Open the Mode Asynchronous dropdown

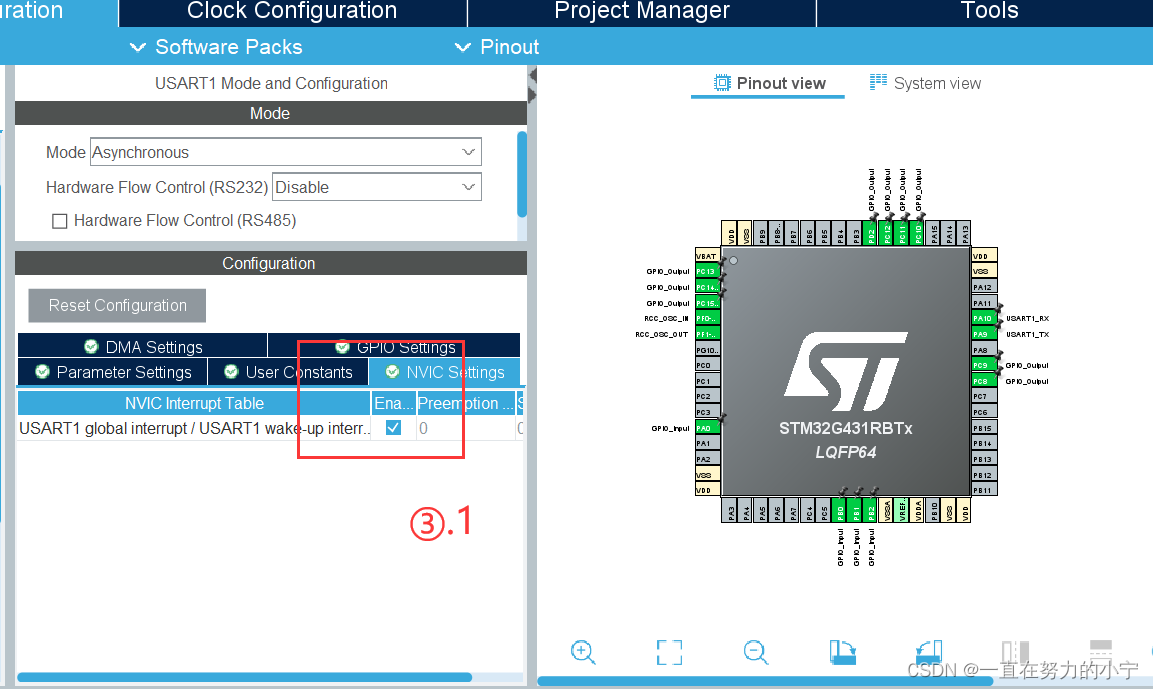pyautogui.click(x=285, y=152)
